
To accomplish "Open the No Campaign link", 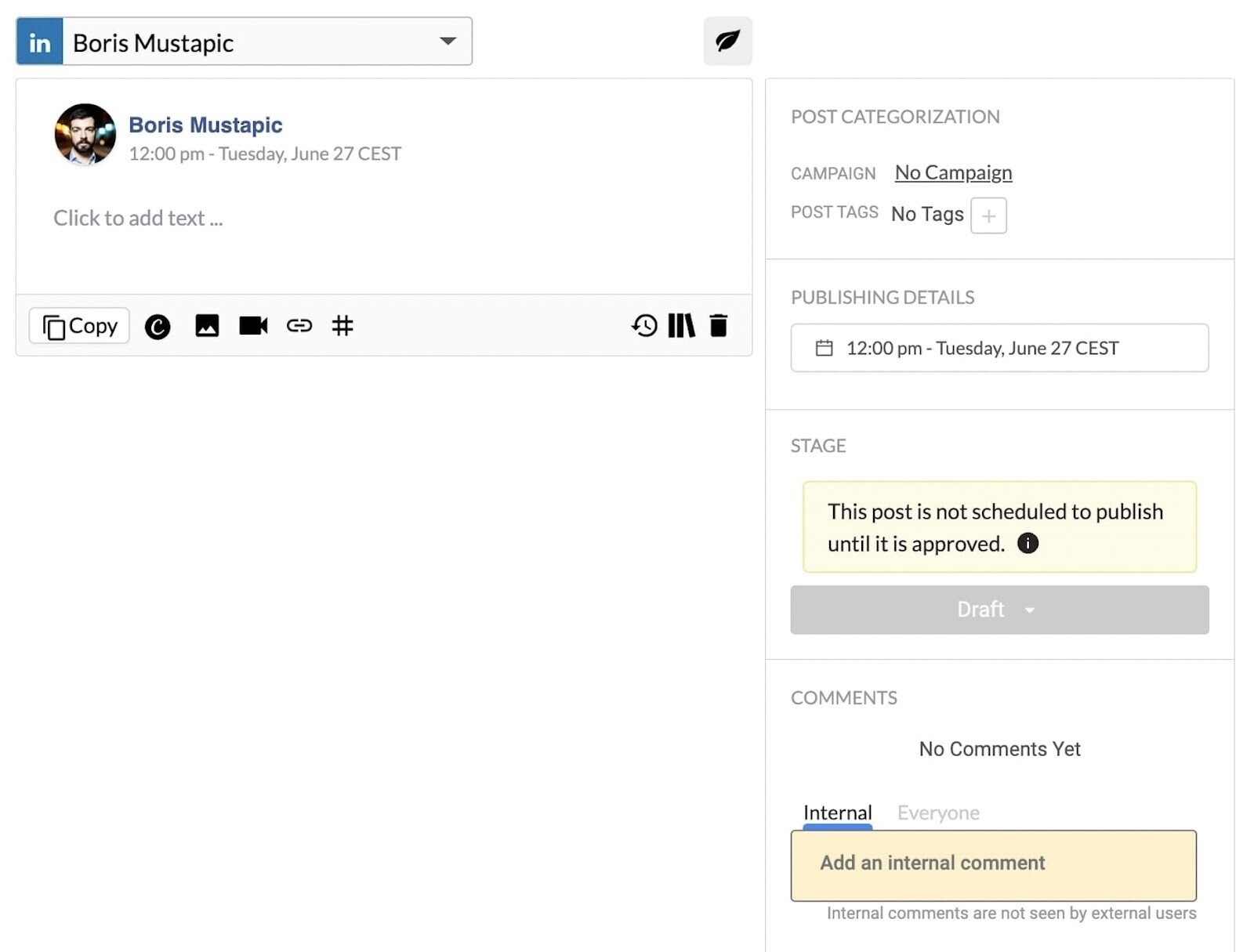I will (952, 172).
